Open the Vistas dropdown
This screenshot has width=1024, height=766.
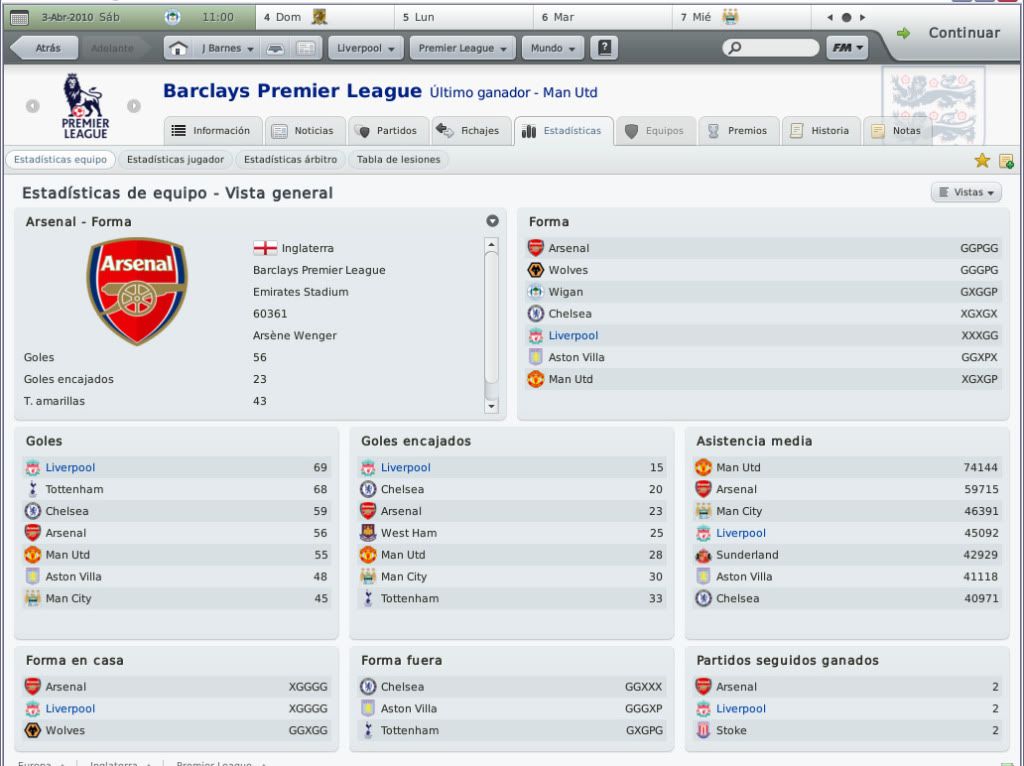pos(966,192)
